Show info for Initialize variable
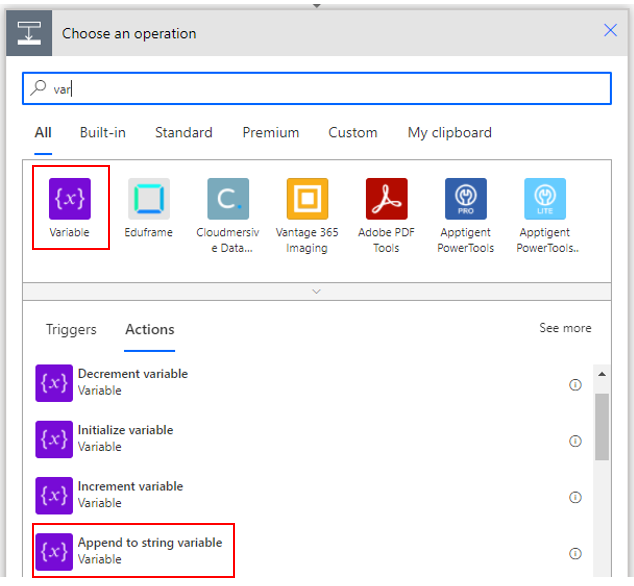The width and height of the screenshot is (634, 586). click(575, 441)
